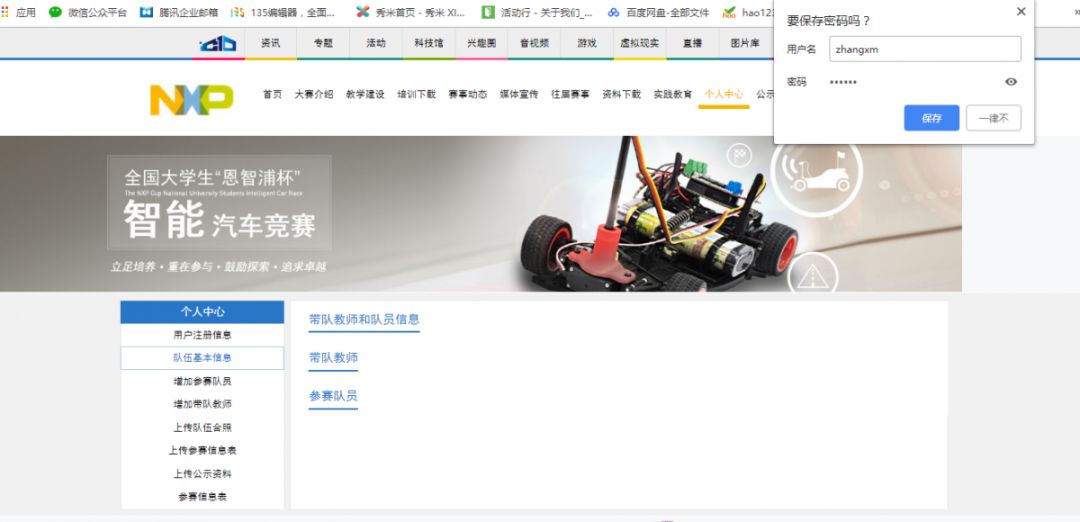
Task: Open the 虚拟现实 top tab
Action: click(639, 43)
